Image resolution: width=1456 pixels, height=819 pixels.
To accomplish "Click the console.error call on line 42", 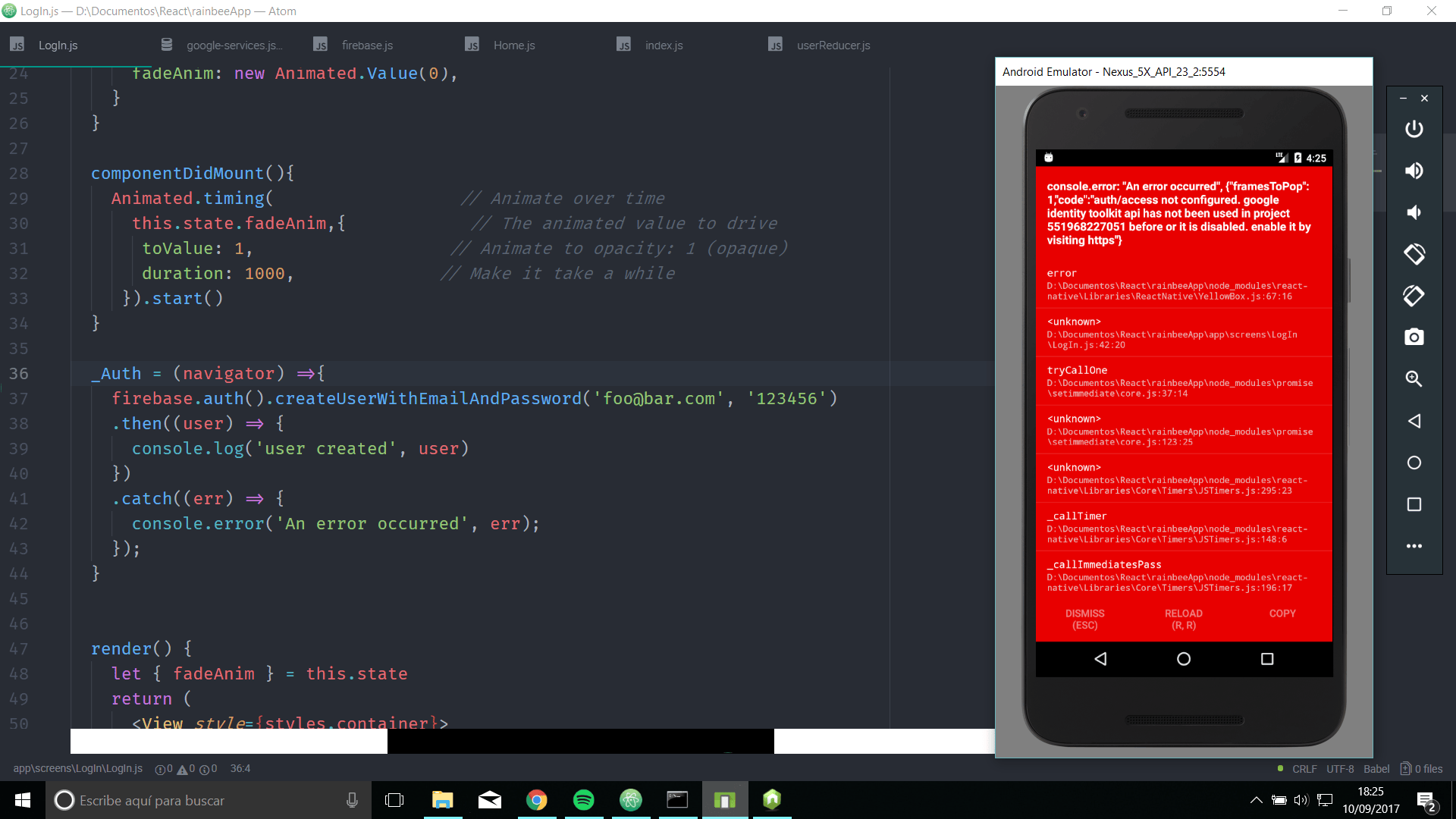I will (198, 524).
